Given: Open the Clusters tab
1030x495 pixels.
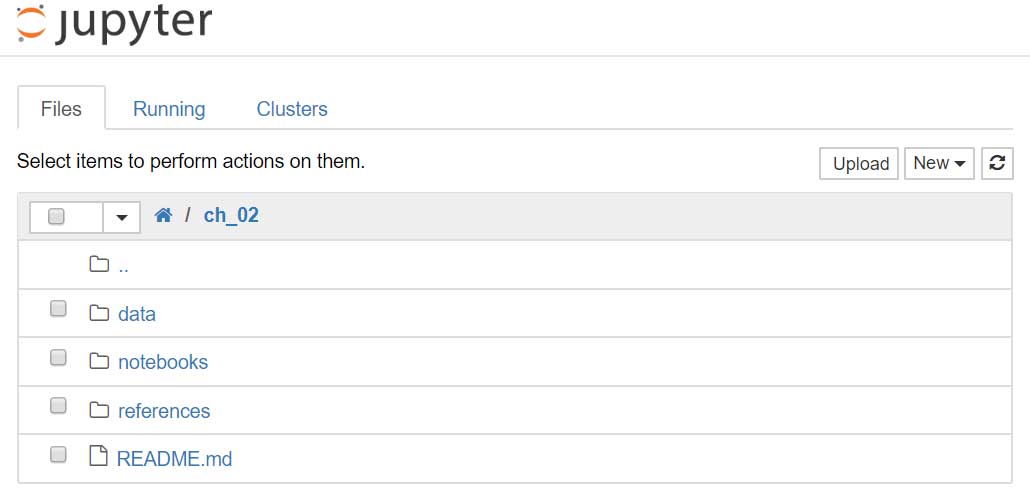Looking at the screenshot, I should click(292, 109).
